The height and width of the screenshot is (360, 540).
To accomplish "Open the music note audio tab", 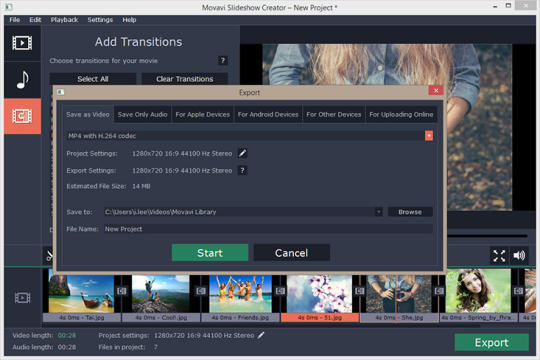I will pyautogui.click(x=22, y=80).
